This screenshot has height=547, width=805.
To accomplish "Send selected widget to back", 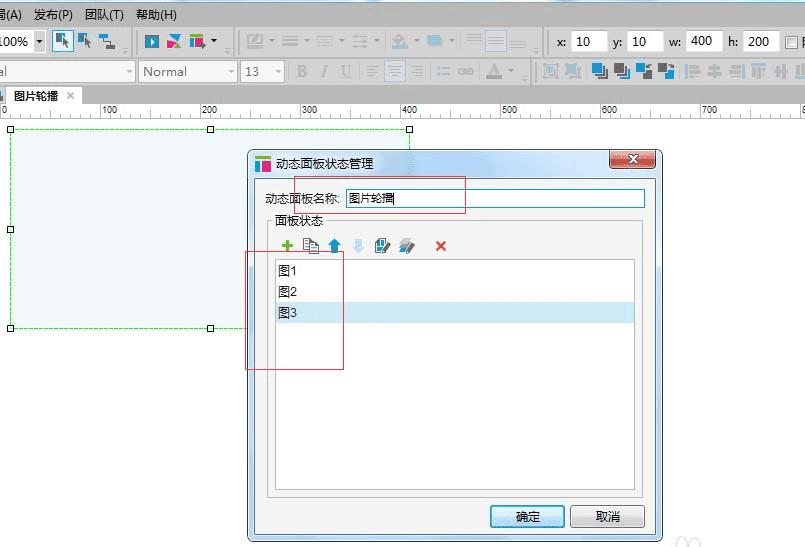I will [621, 71].
